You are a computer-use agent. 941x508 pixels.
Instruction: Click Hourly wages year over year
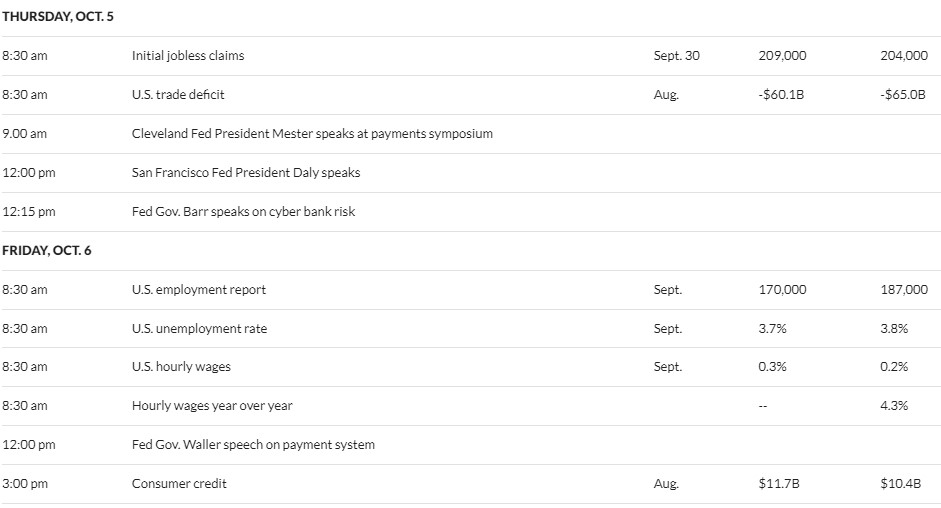pyautogui.click(x=212, y=406)
